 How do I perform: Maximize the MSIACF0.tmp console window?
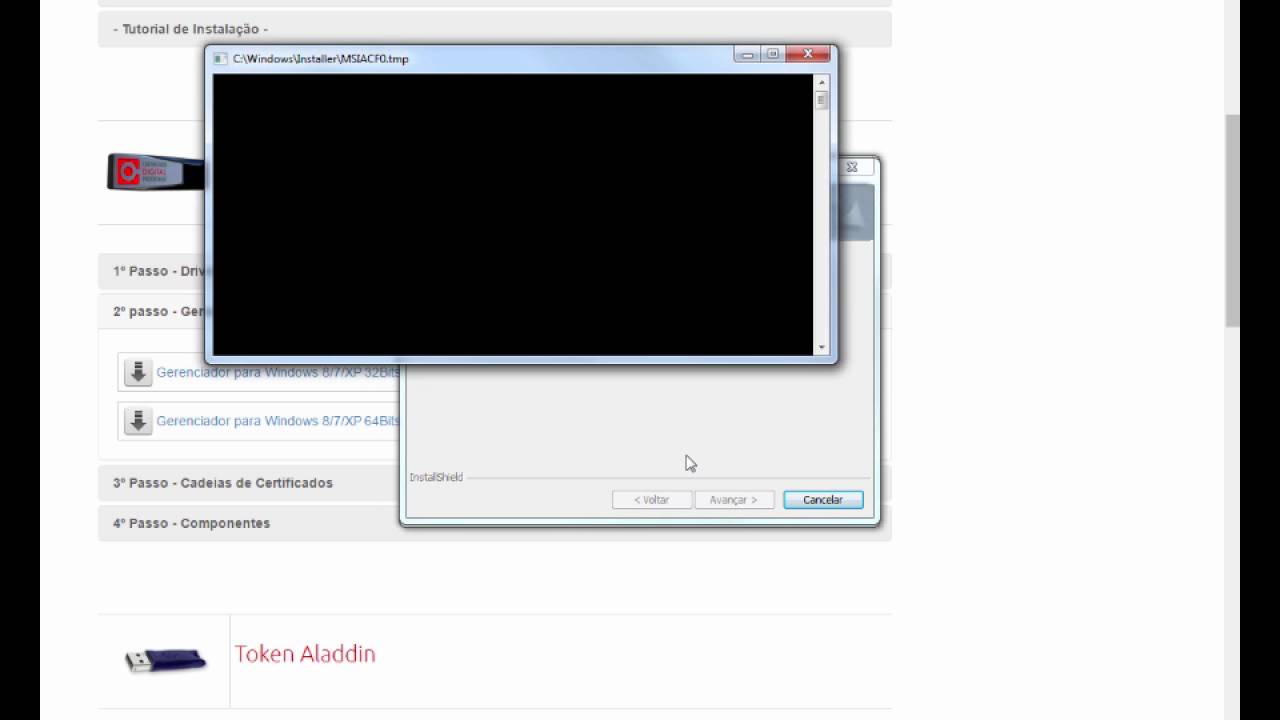click(772, 55)
